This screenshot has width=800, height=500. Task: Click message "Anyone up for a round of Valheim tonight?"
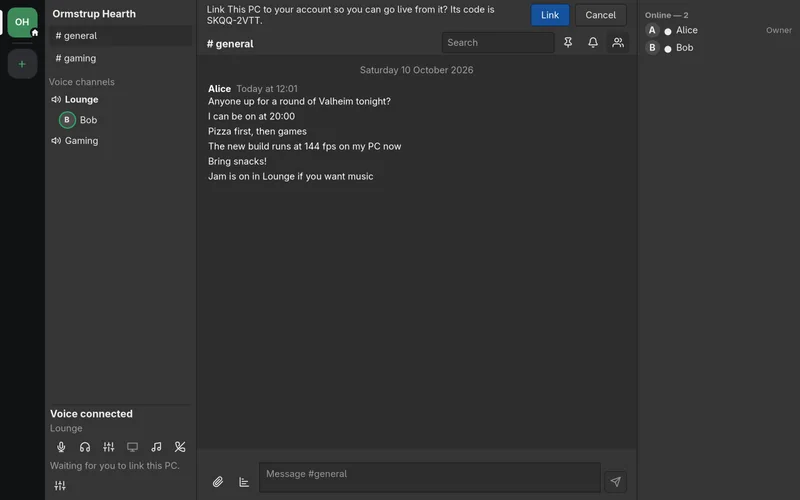tap(299, 102)
